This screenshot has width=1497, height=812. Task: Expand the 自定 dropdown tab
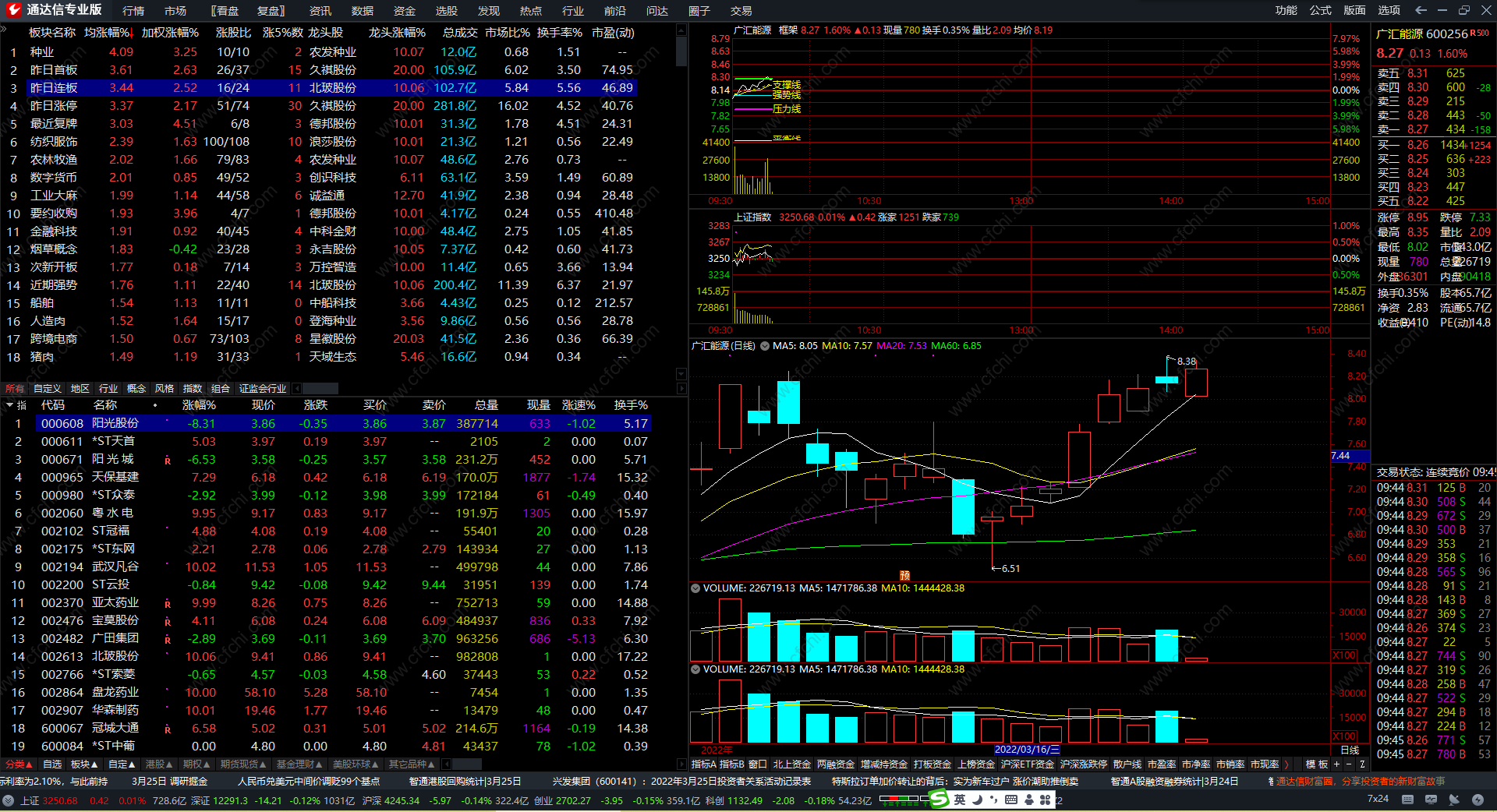pos(122,764)
